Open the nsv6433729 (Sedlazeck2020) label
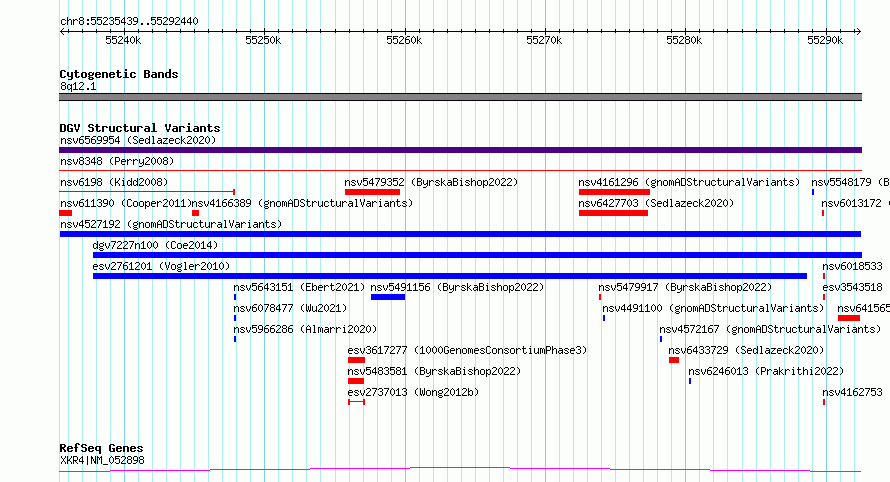 [x=746, y=350]
